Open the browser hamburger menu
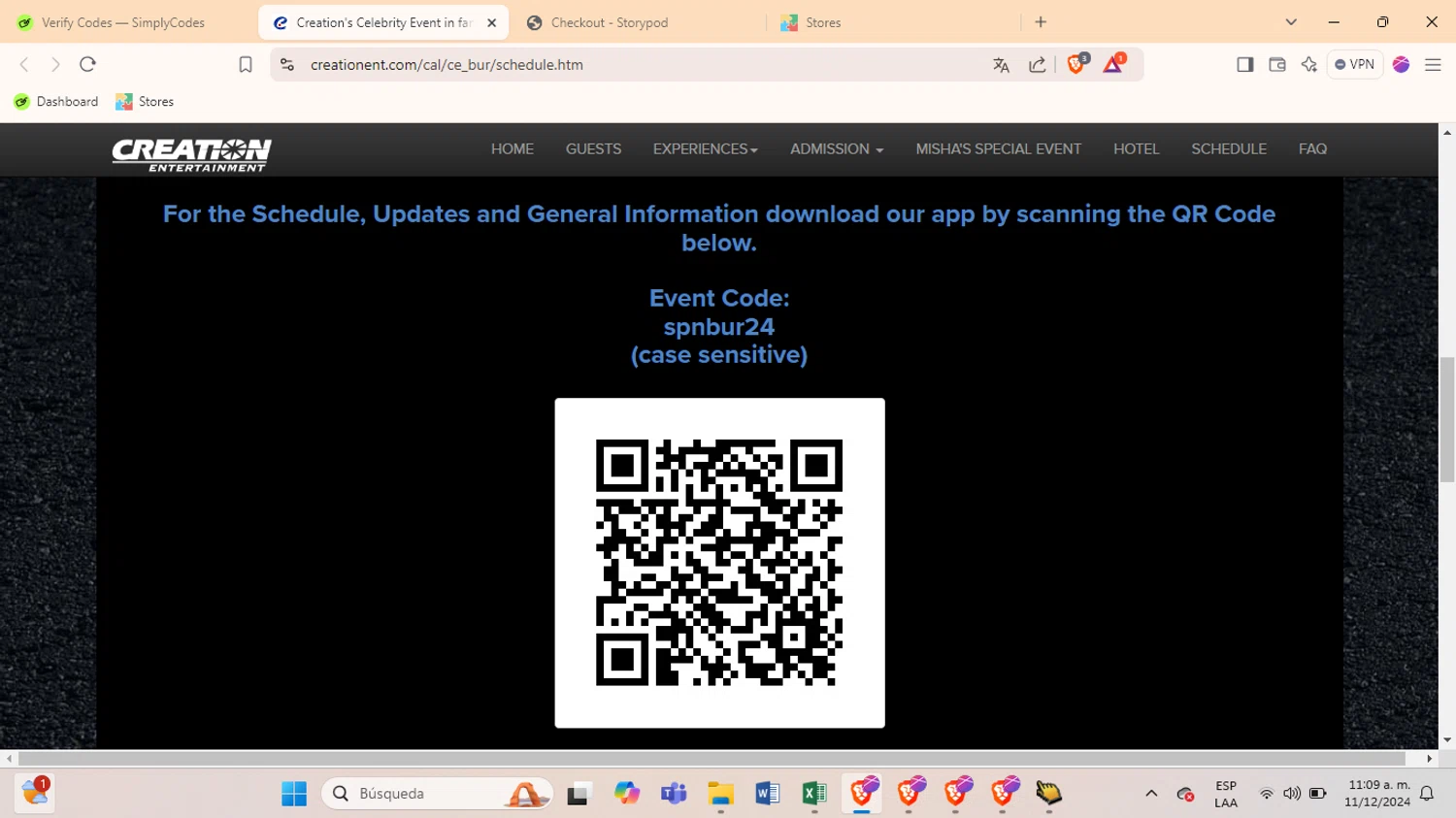 (1433, 64)
